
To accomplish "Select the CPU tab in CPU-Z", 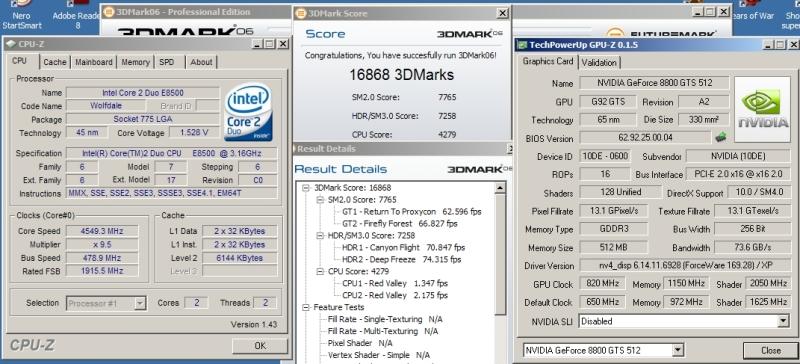I will point(19,61).
